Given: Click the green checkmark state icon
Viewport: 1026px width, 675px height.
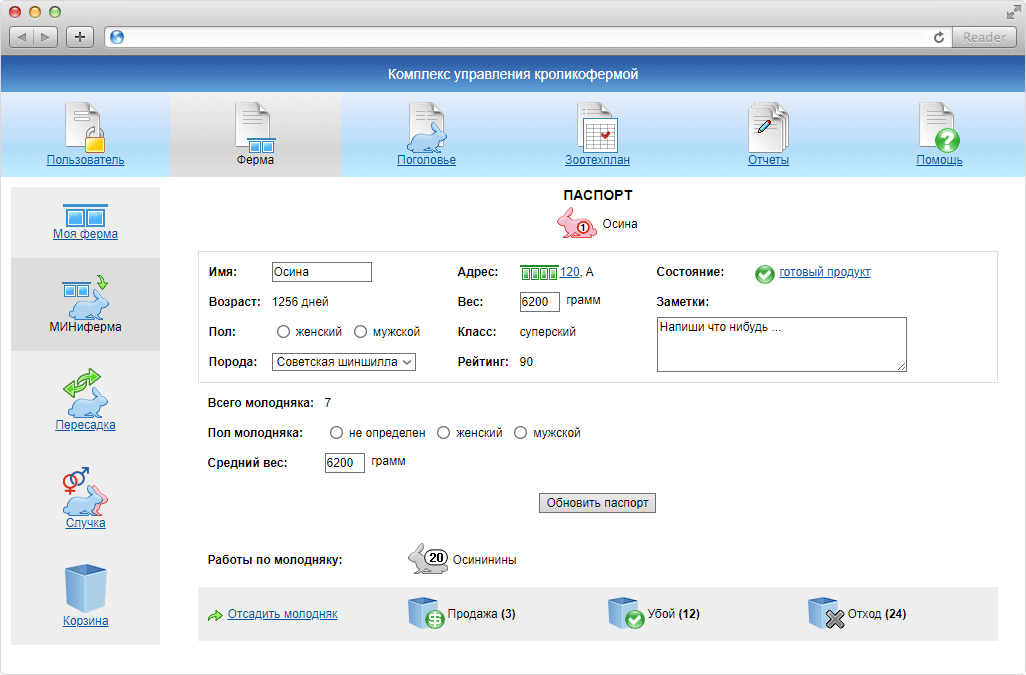Looking at the screenshot, I should [764, 273].
